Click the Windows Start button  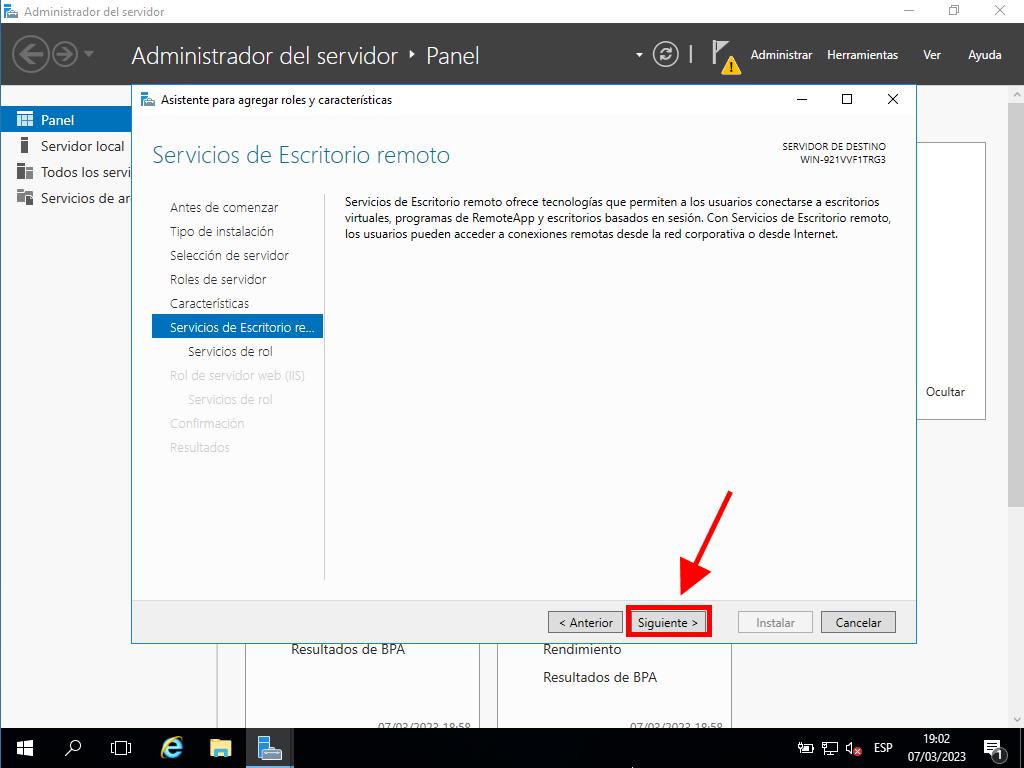pyautogui.click(x=24, y=747)
